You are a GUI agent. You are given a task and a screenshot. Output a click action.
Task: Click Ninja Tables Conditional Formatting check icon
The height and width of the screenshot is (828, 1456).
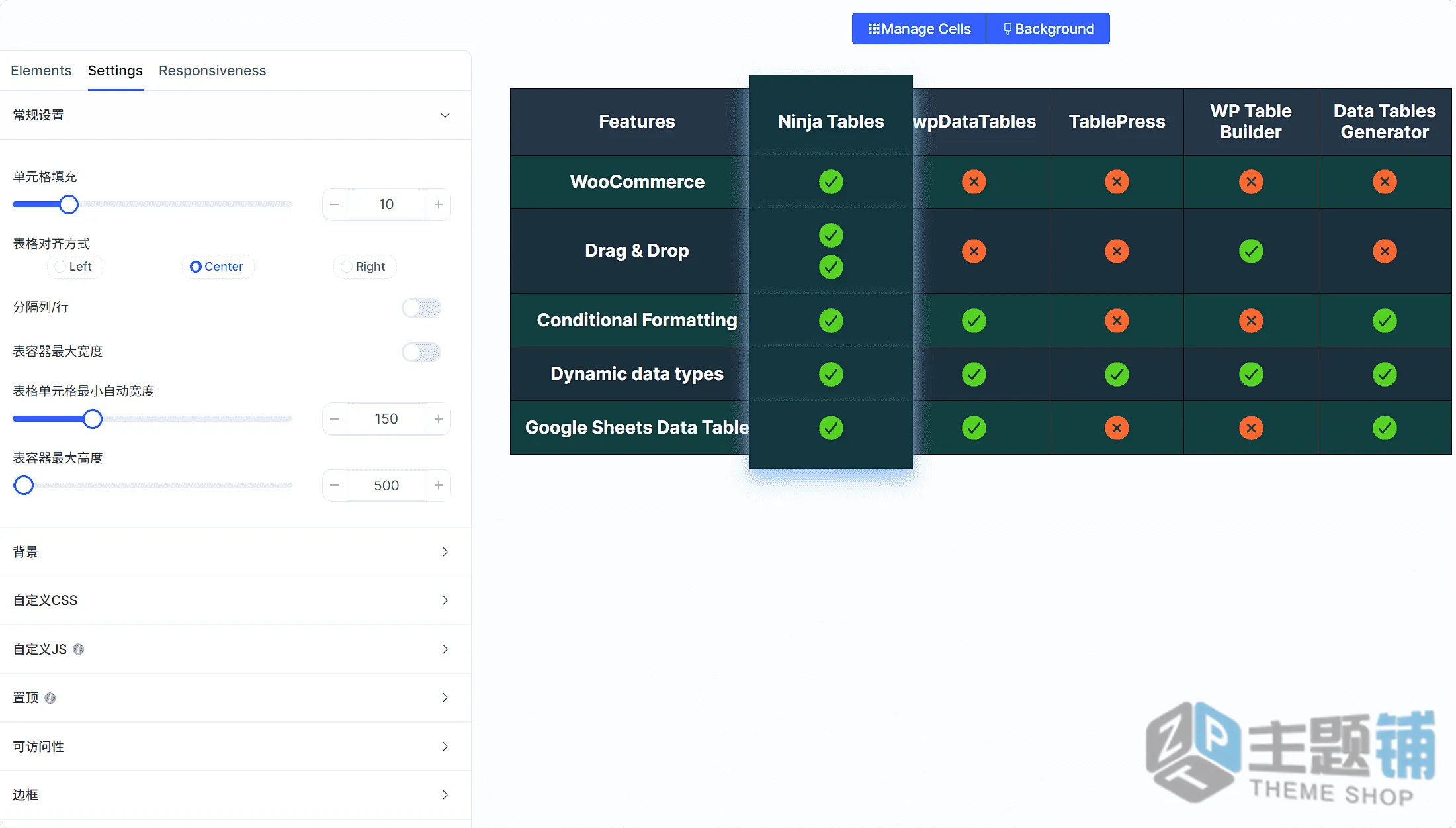tap(831, 320)
